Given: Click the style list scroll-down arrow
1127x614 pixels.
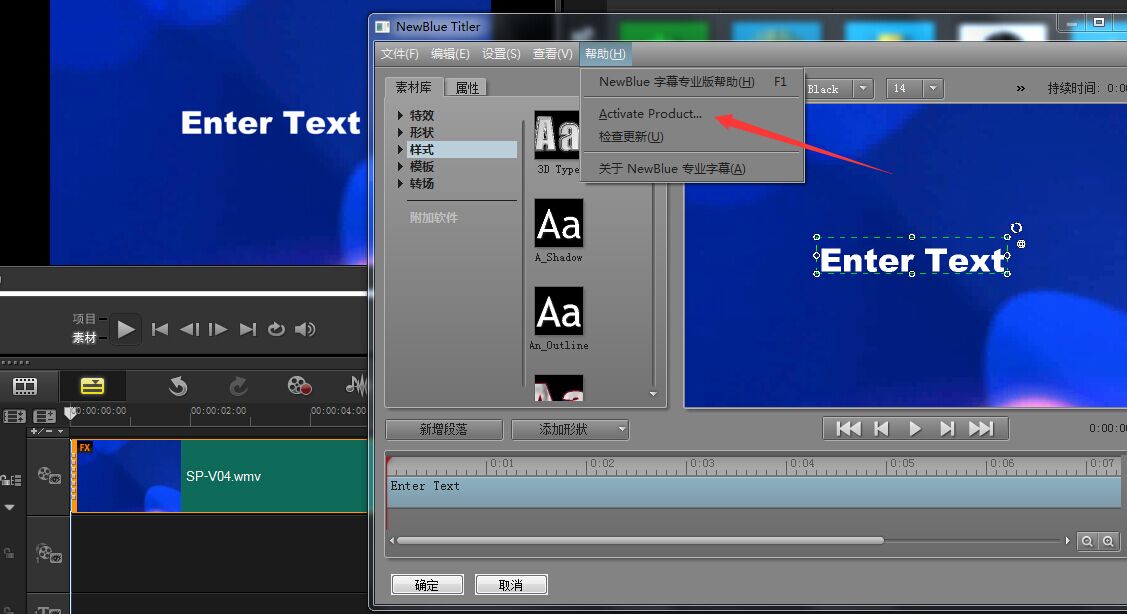Looking at the screenshot, I should 653,394.
